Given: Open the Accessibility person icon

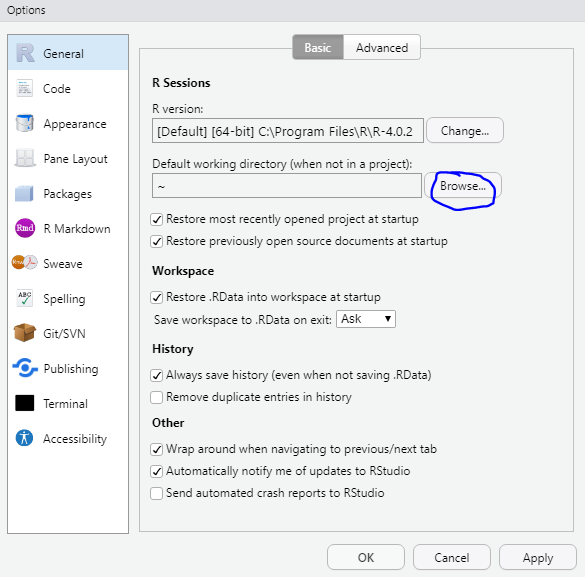Looking at the screenshot, I should [24, 438].
